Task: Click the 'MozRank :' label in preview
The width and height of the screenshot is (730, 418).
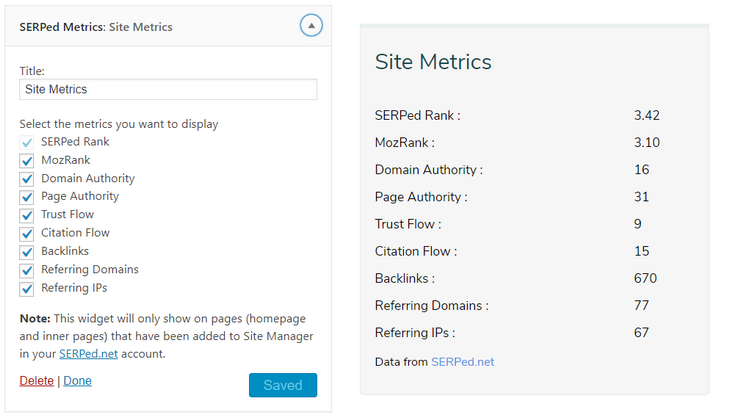Action: point(405,142)
